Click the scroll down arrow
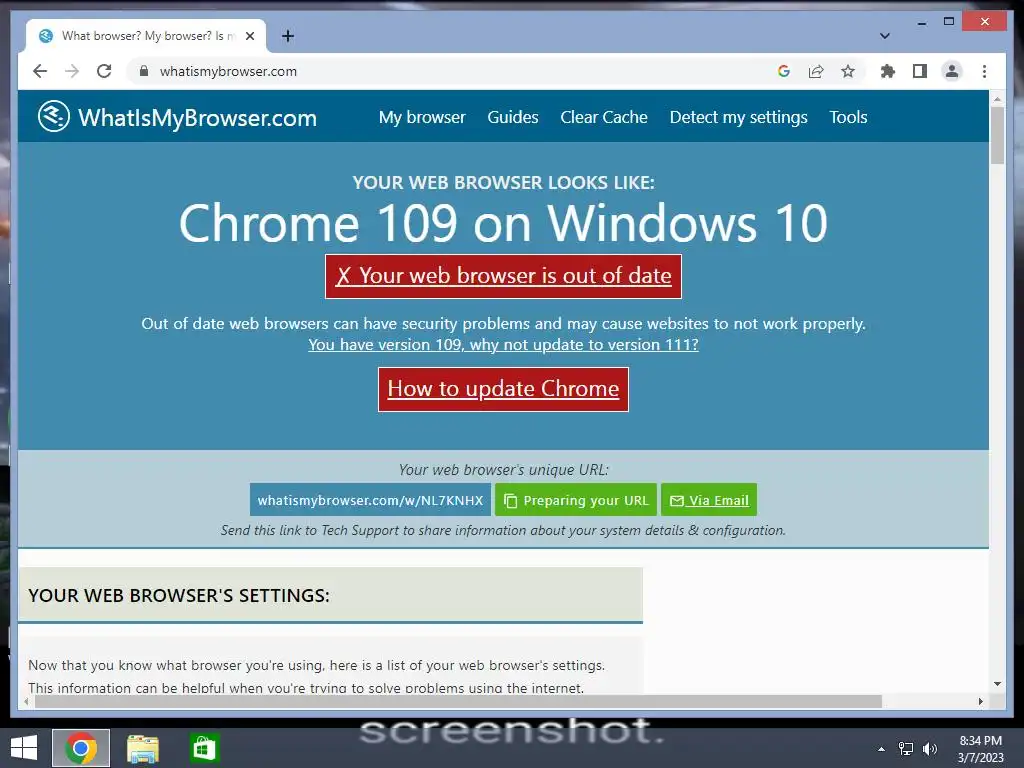Viewport: 1024px width, 768px height. click(x=997, y=684)
